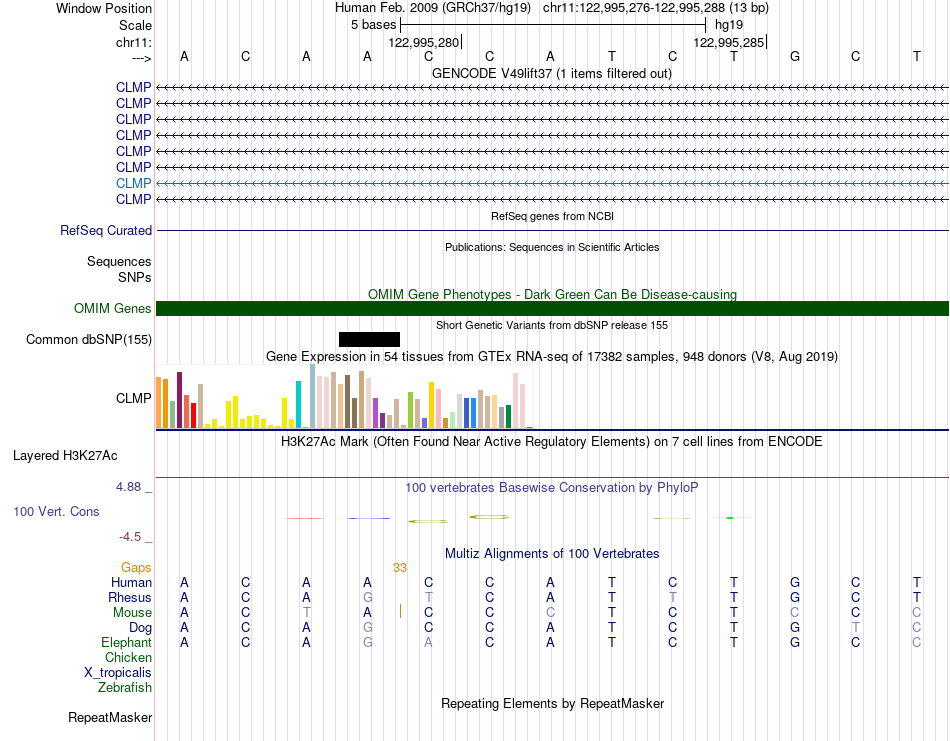Click the OMIM Genes track label
This screenshot has width=950, height=741.
(112, 308)
